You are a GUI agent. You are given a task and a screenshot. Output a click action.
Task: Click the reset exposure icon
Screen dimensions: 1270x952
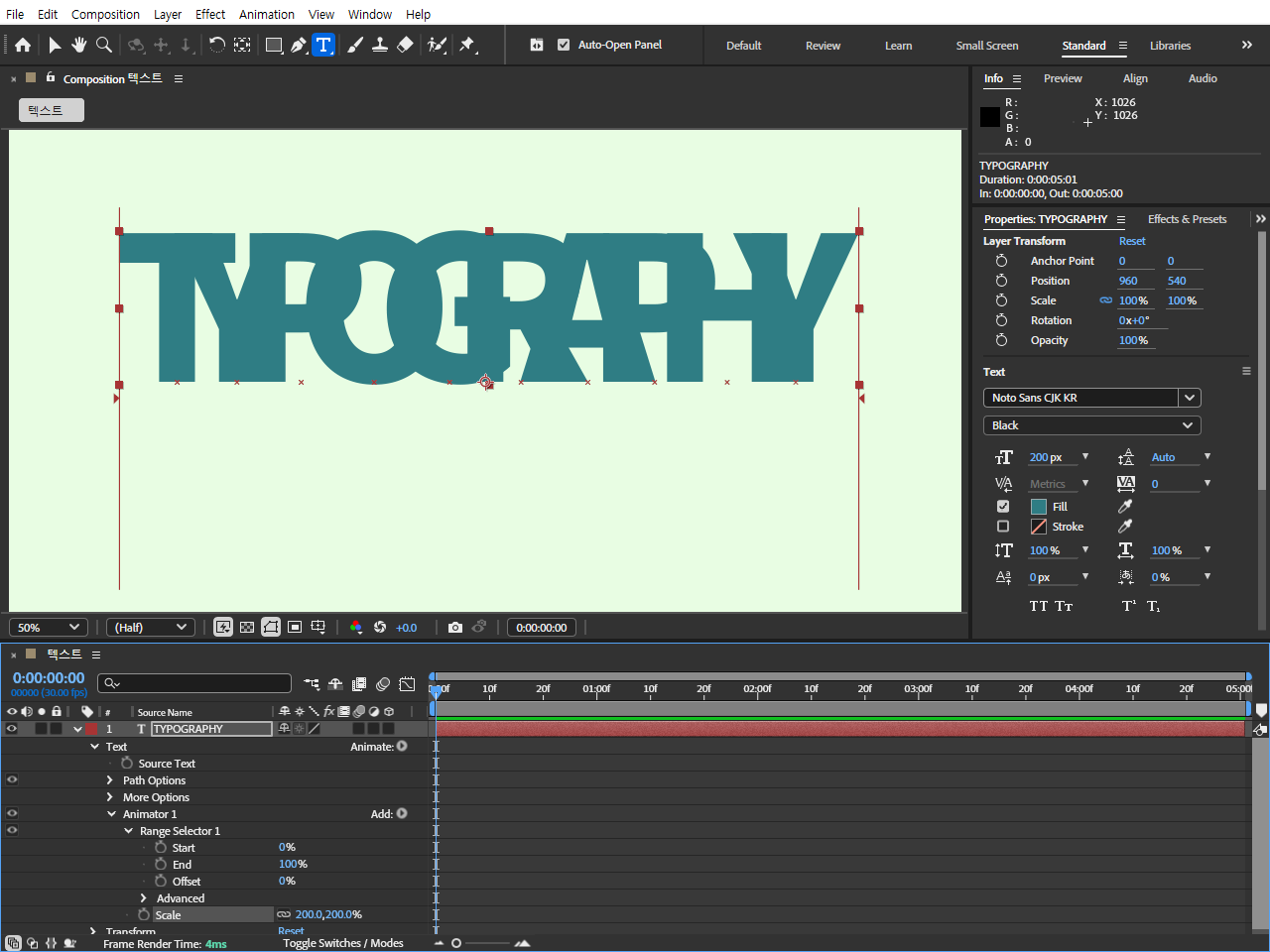(x=380, y=627)
